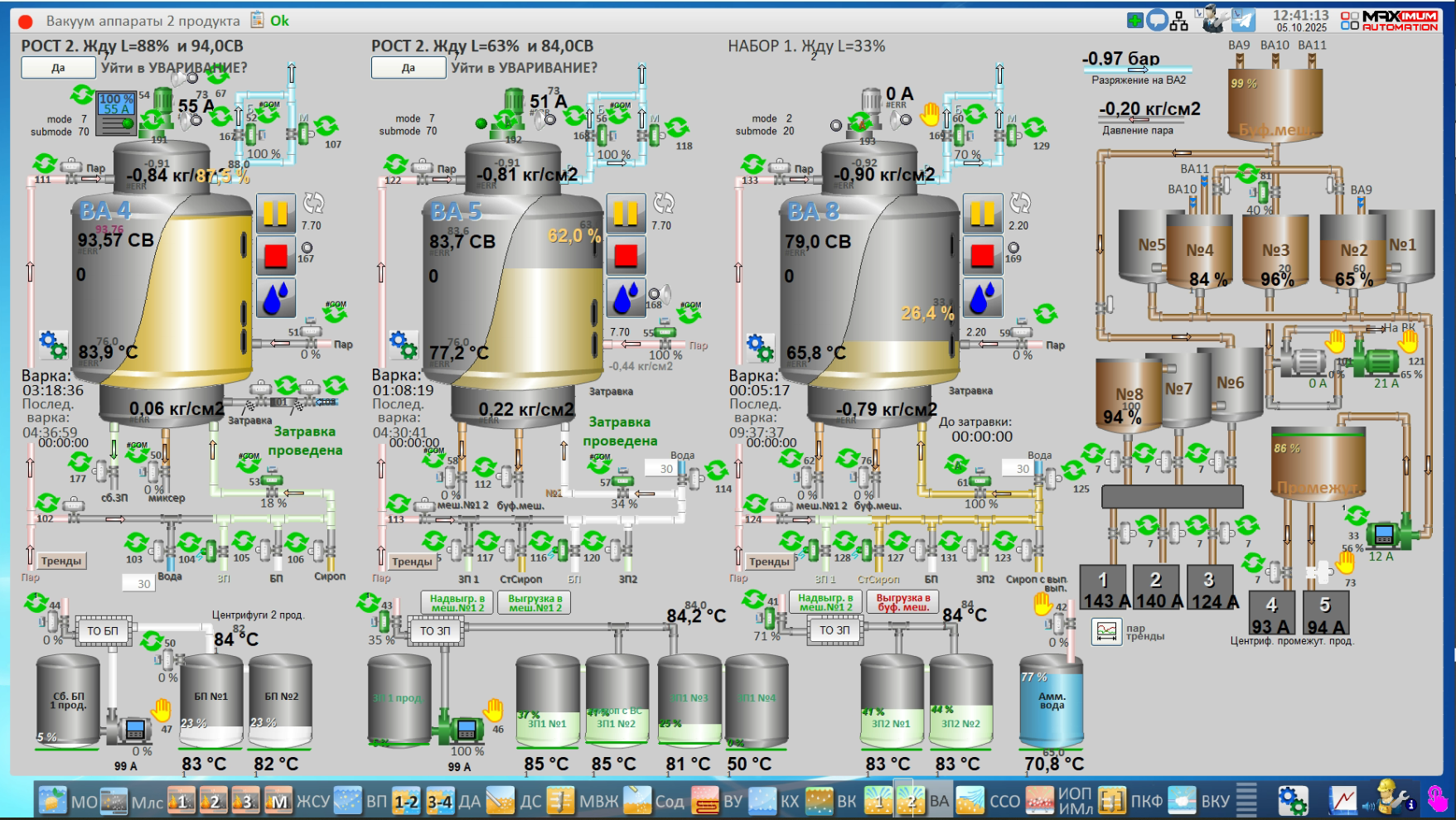Toggle steam valve 111 auto mode indicator
This screenshot has height=820, width=1456.
45,162
